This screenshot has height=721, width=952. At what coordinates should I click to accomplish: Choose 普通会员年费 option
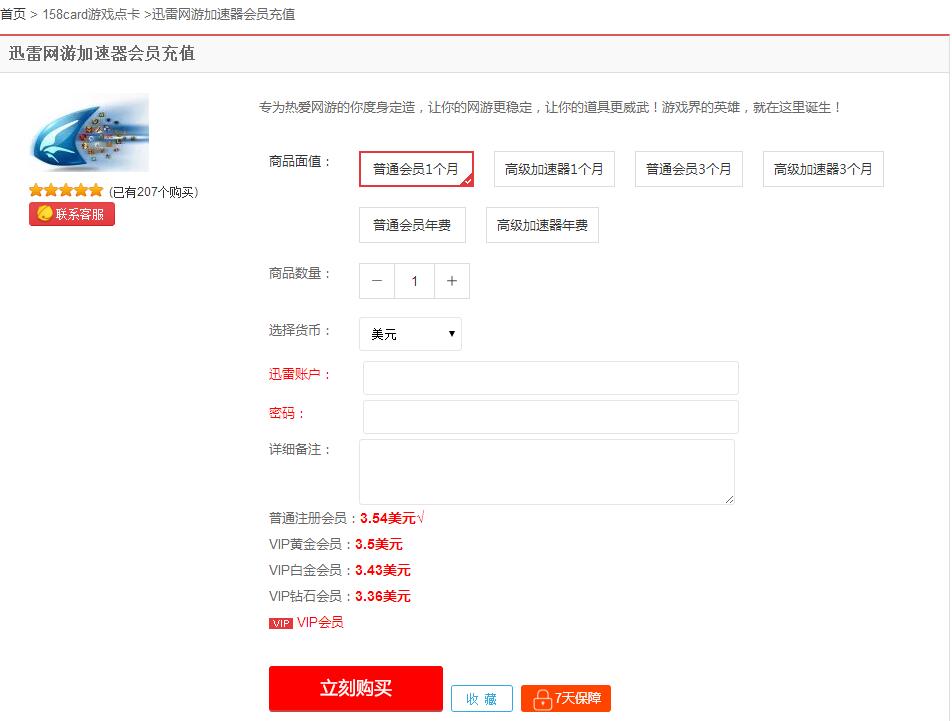coord(412,225)
